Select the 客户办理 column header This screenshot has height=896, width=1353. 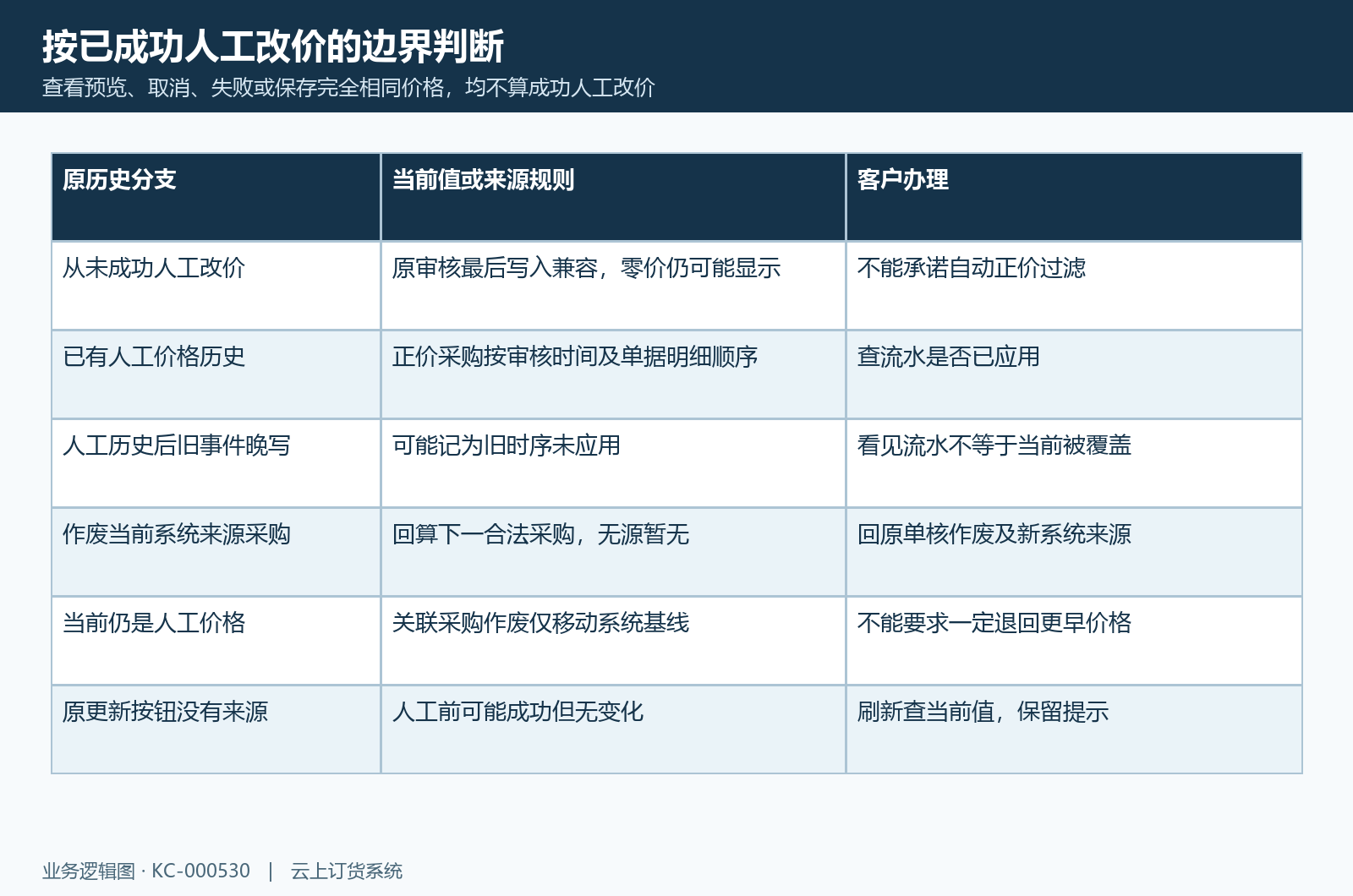(1074, 197)
